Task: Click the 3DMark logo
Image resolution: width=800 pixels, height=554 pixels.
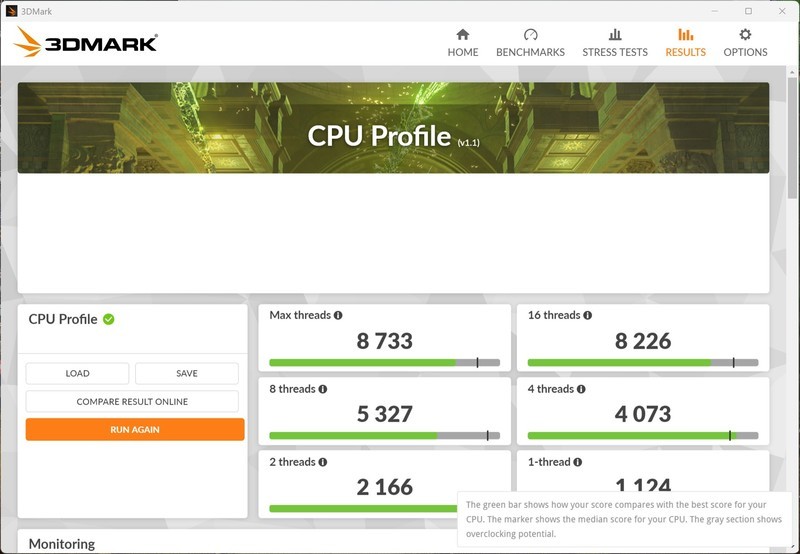Action: pos(85,42)
